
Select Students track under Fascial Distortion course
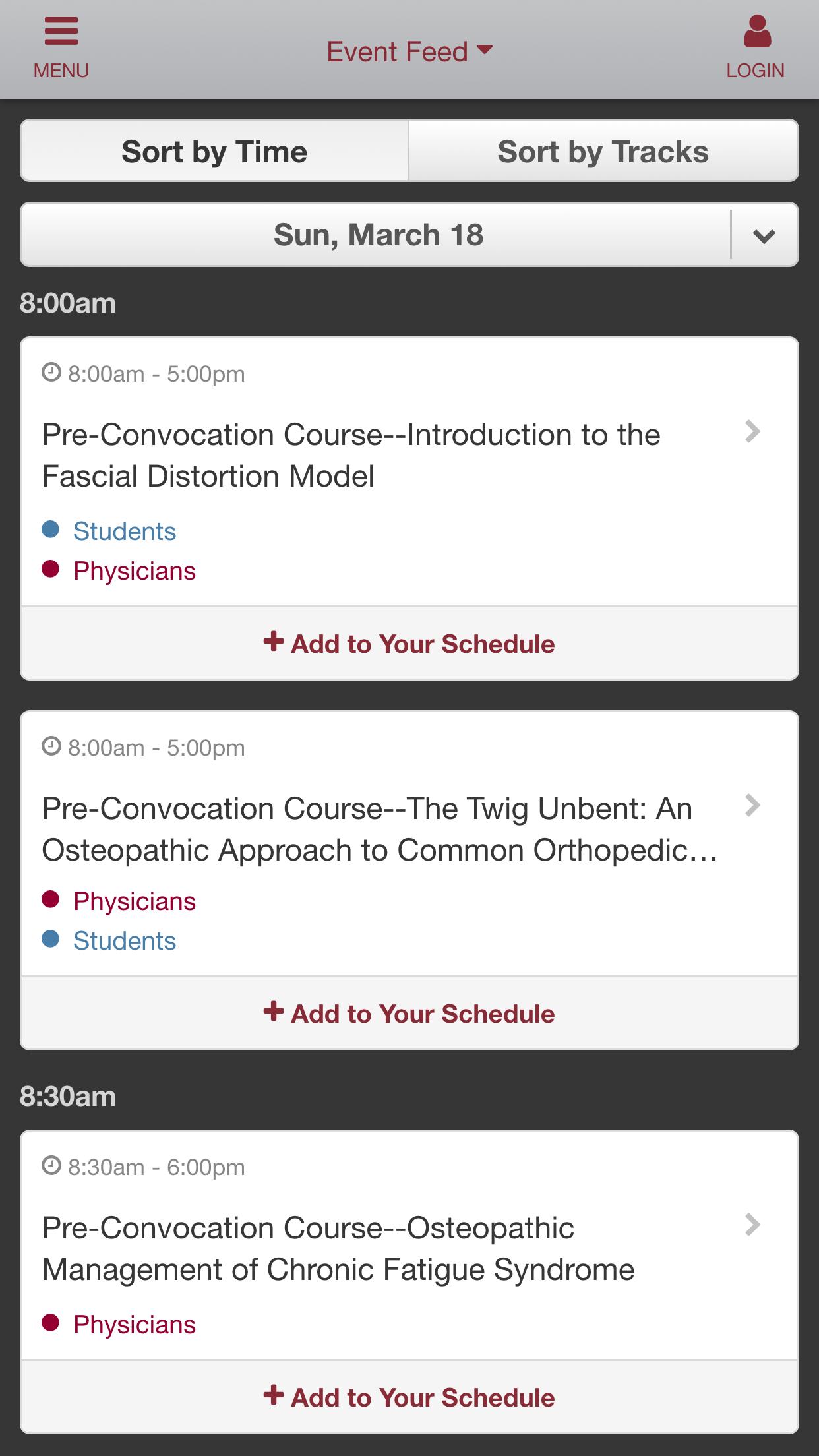tap(125, 531)
